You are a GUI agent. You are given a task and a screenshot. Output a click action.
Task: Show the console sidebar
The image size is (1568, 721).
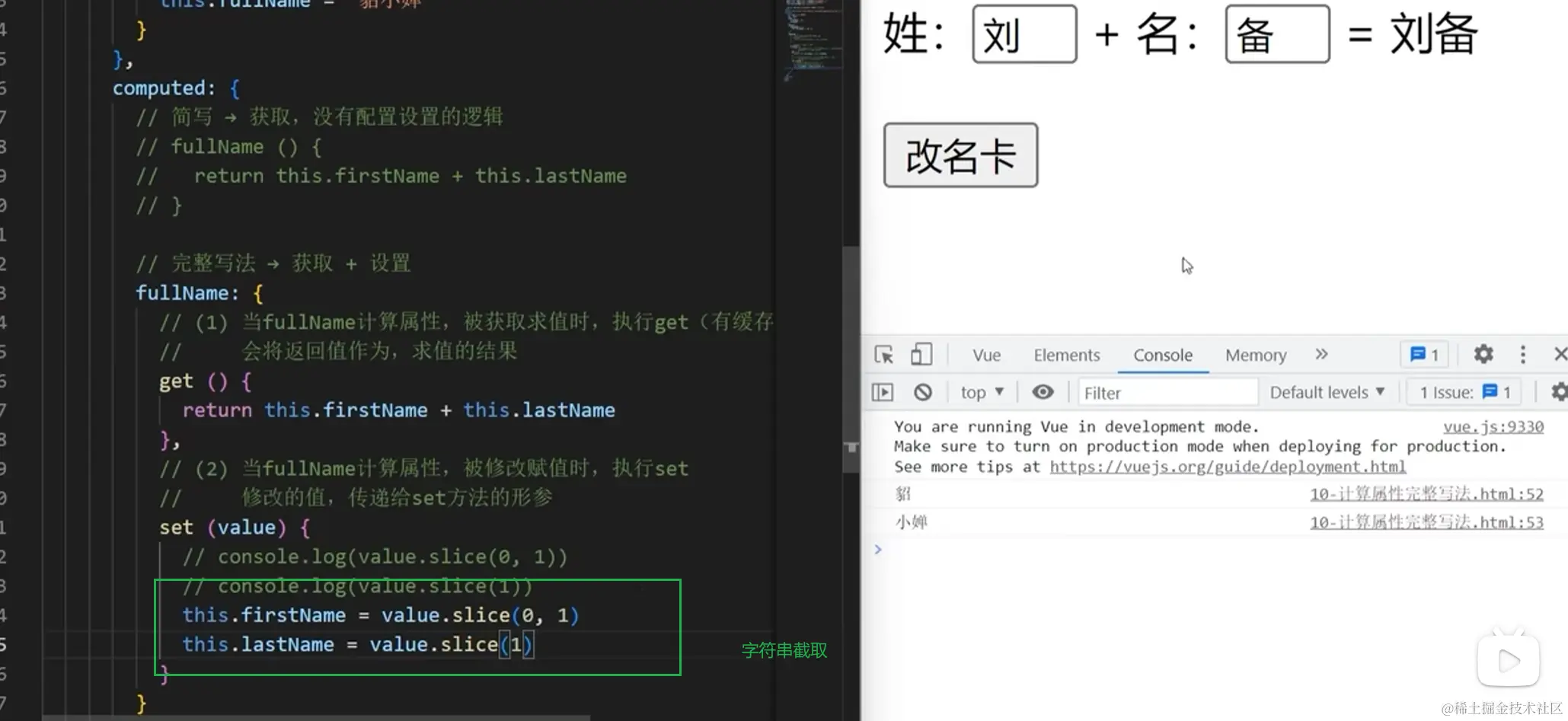(x=883, y=392)
